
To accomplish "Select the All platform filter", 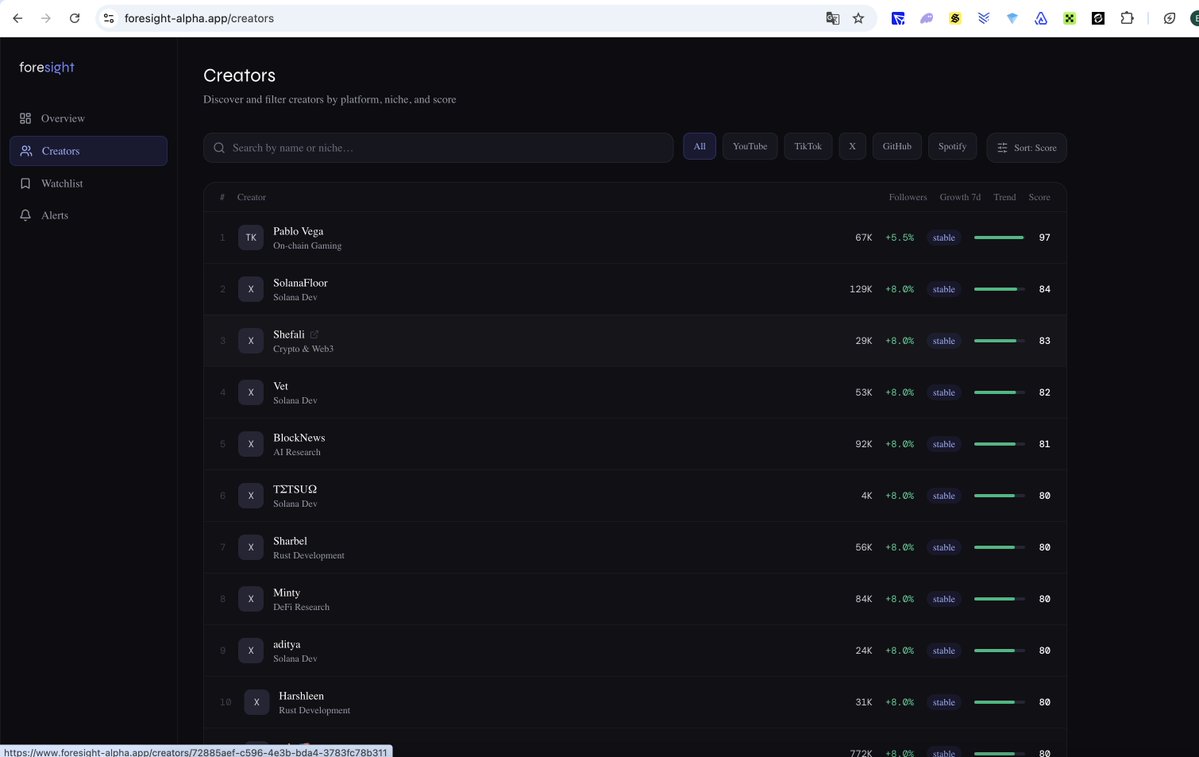I will pyautogui.click(x=699, y=146).
